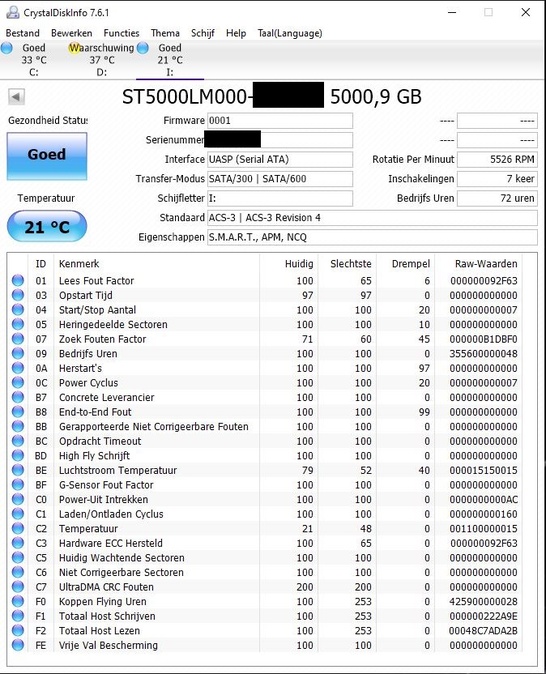Click the Firmware field showing 0001
546x674 pixels.
[x=280, y=121]
